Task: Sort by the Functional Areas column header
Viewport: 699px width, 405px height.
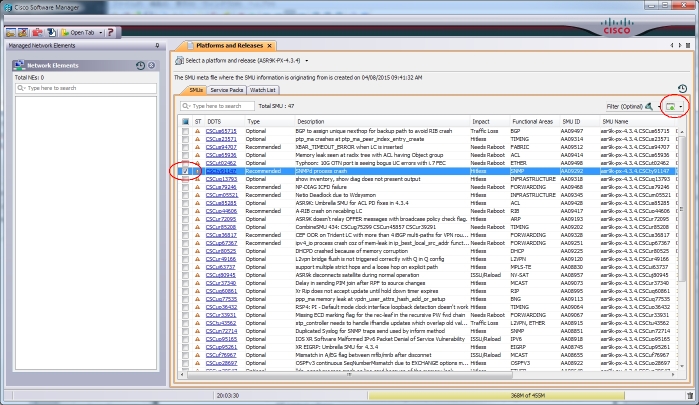Action: pos(534,121)
